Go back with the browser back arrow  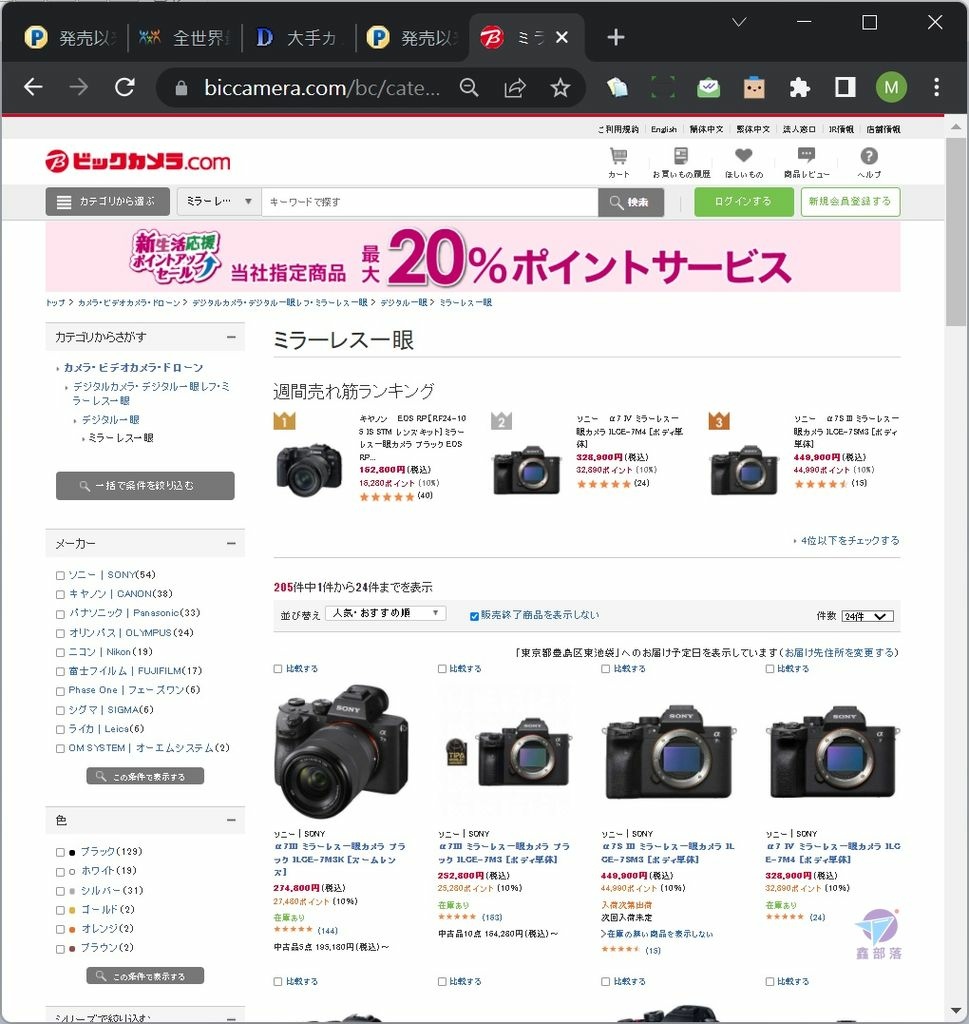(x=33, y=87)
